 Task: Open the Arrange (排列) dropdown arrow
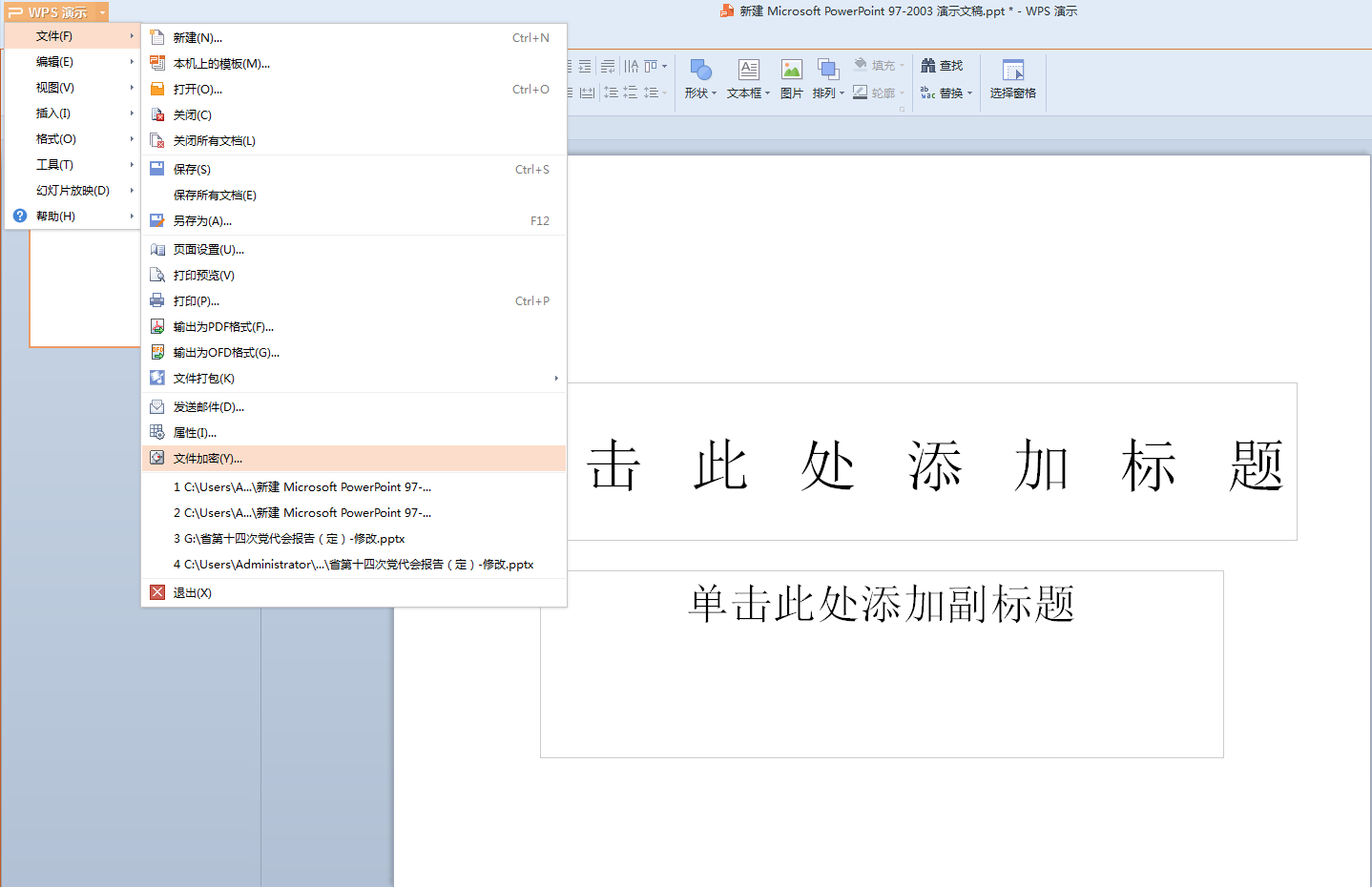point(842,93)
